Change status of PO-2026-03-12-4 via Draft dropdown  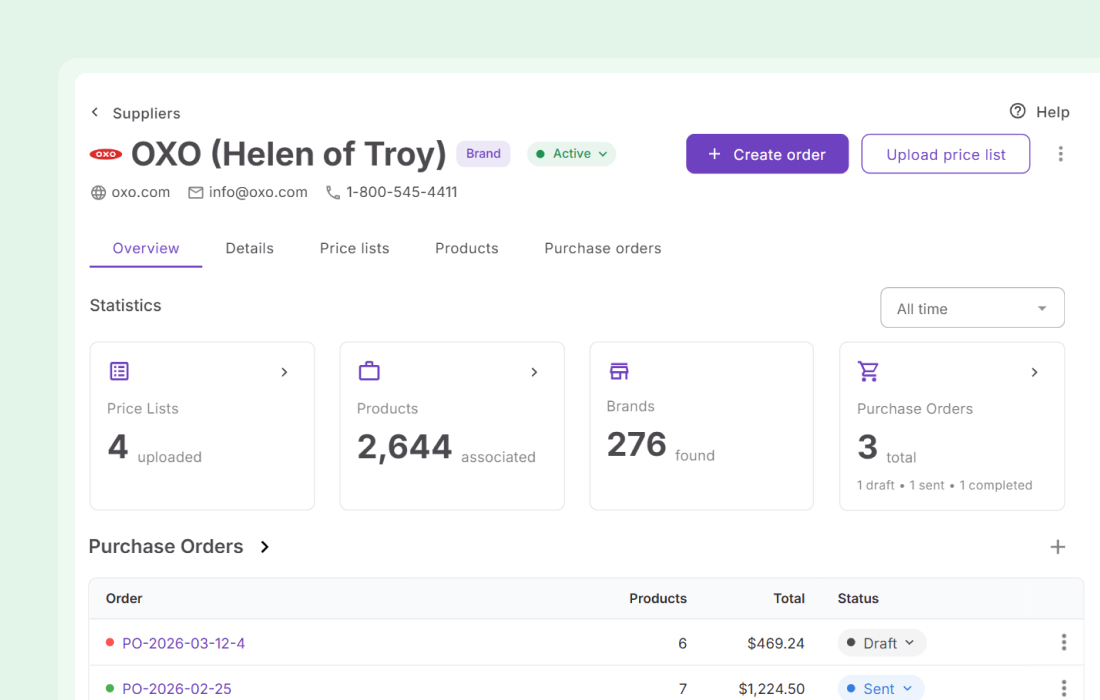click(881, 642)
